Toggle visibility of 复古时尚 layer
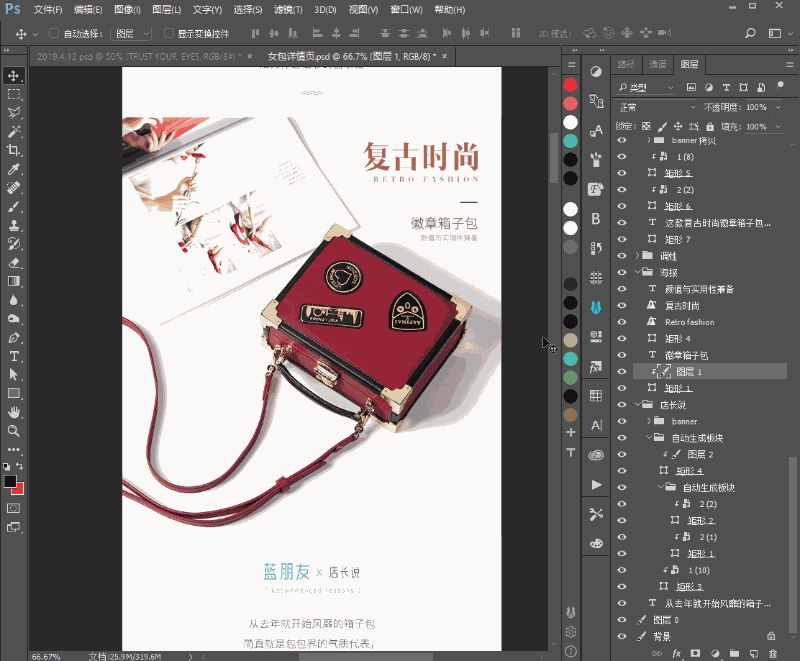 coord(621,305)
